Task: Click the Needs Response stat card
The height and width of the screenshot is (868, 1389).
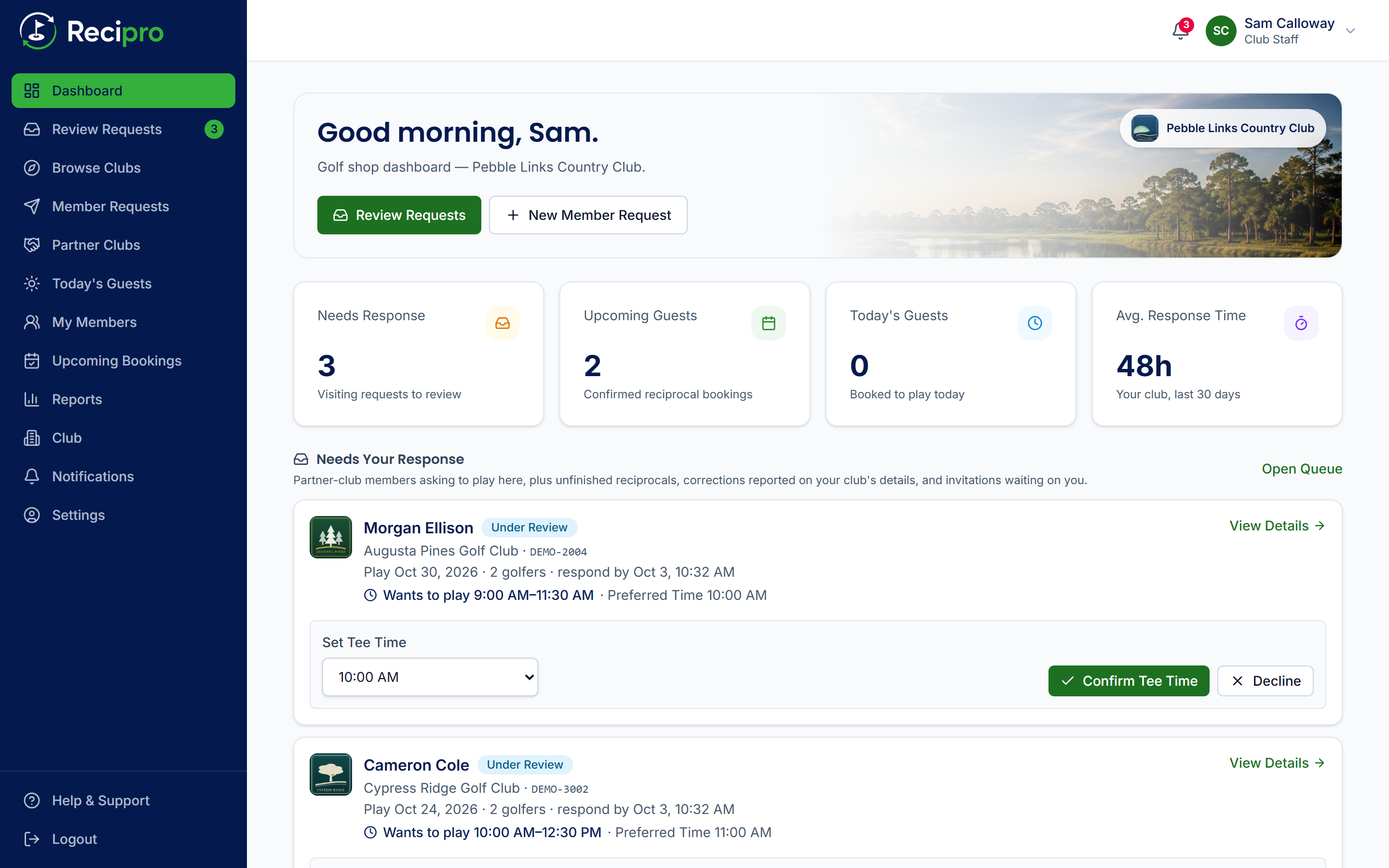Action: tap(419, 353)
